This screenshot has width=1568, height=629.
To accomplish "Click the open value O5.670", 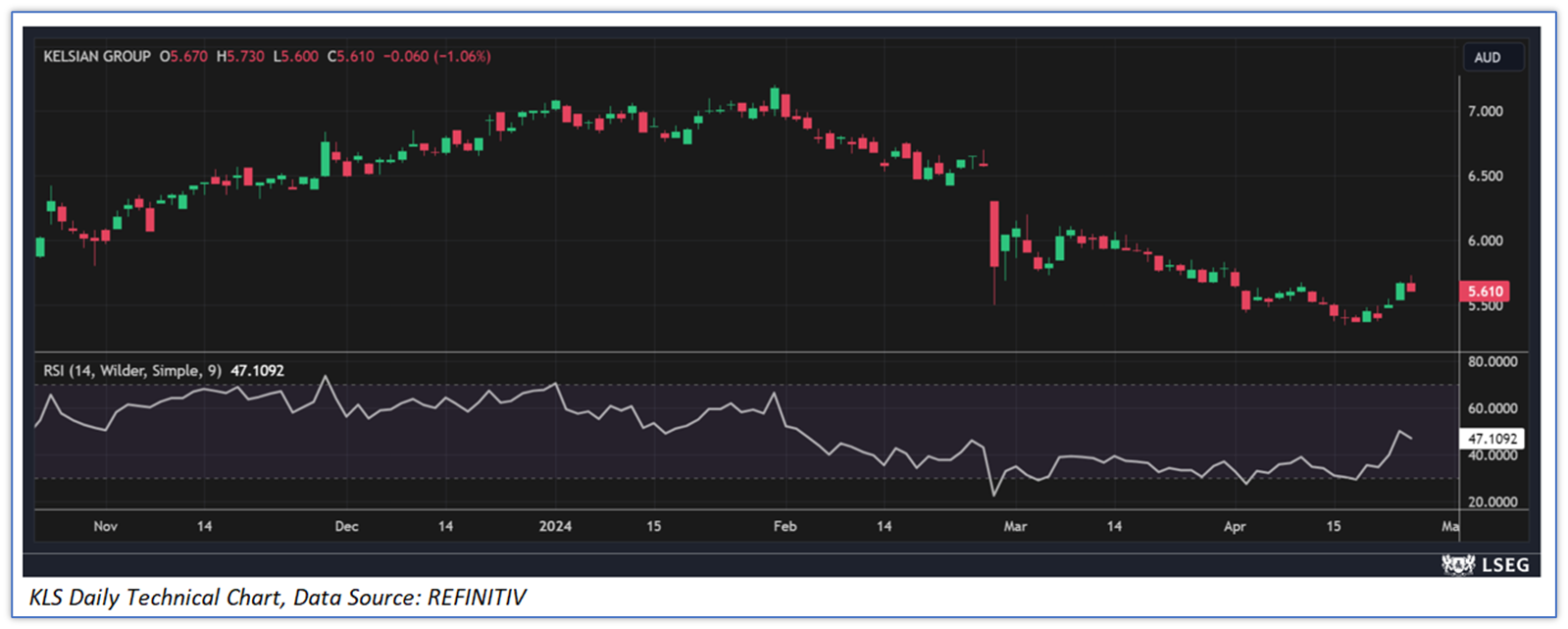I will (x=183, y=57).
